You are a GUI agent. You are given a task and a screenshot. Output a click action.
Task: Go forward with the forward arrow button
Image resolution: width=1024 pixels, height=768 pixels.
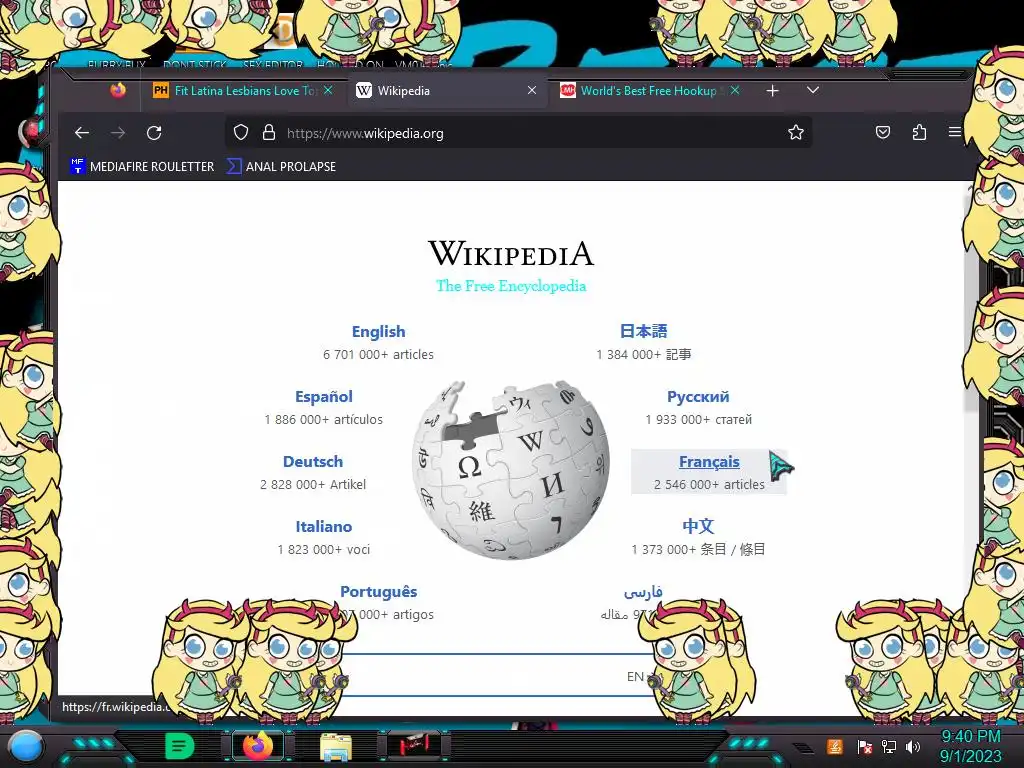[118, 133]
